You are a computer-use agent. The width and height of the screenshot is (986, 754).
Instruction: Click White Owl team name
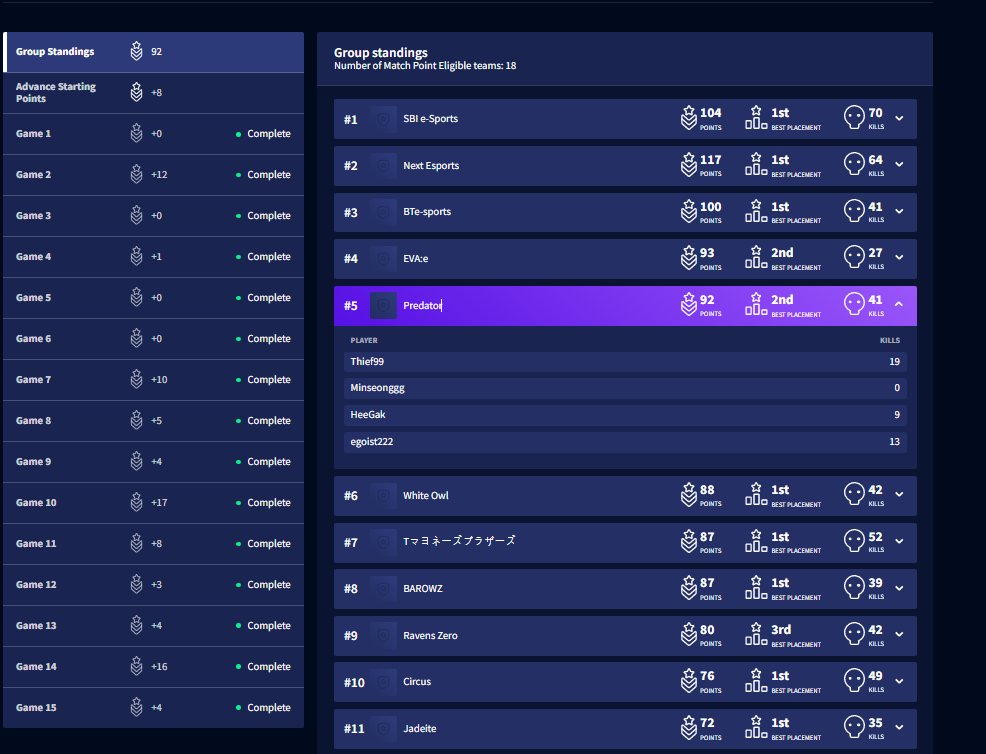pyautogui.click(x=426, y=496)
